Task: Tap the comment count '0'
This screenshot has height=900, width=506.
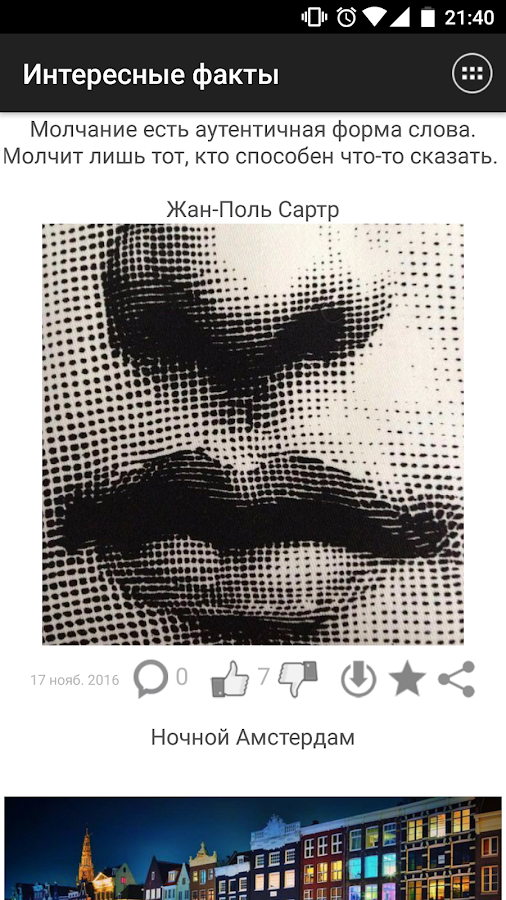Action: [181, 677]
